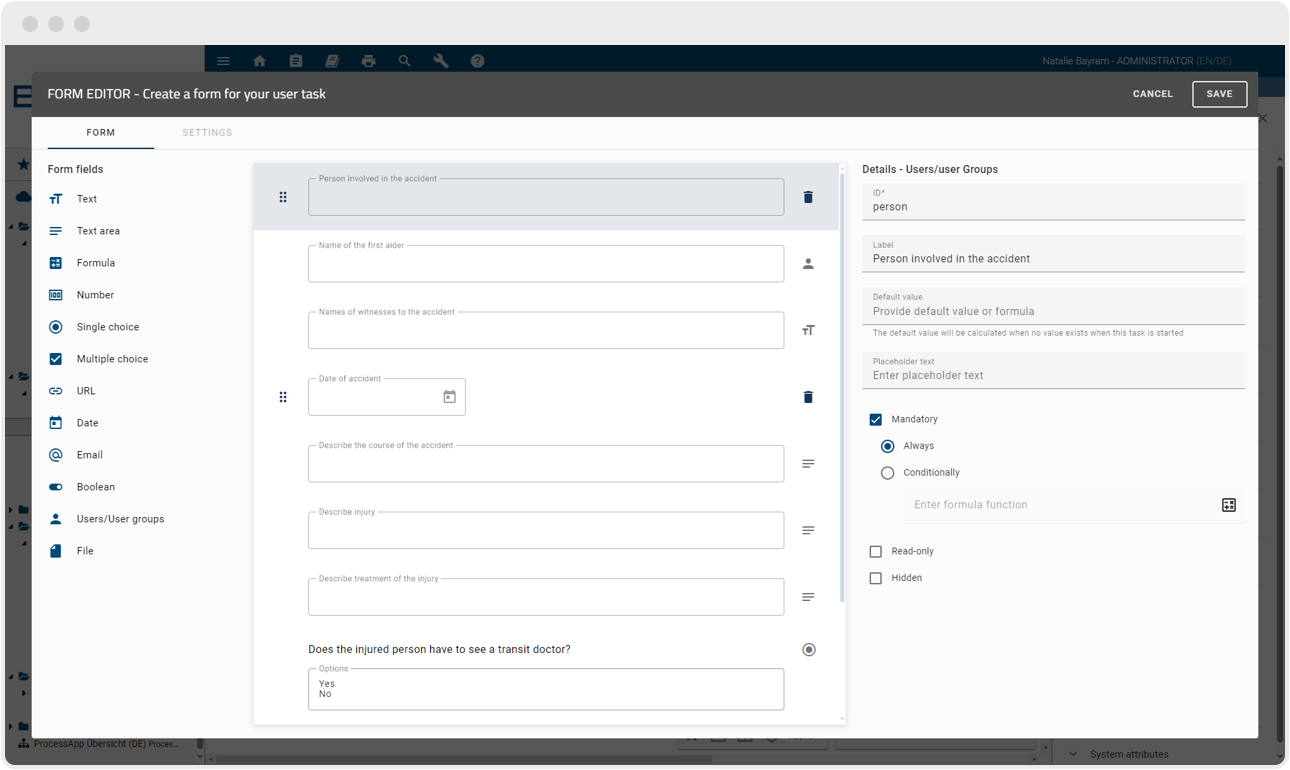Screen dimensions: 1290x770
Task: Edit the Label field in Details
Action: pos(1053,253)
